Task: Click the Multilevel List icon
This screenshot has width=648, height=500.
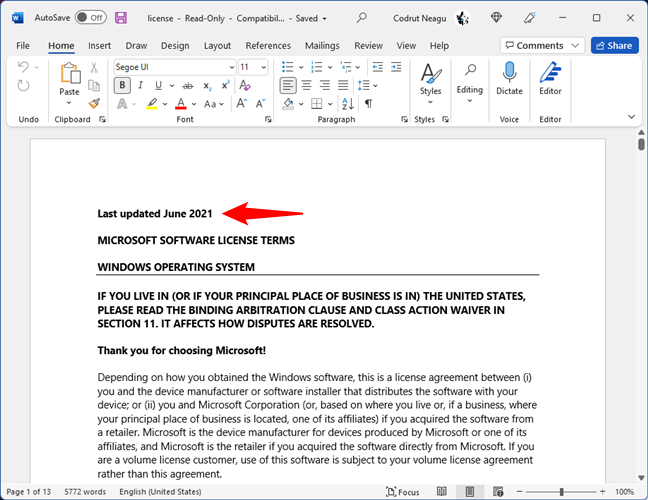Action: pyautogui.click(x=345, y=67)
